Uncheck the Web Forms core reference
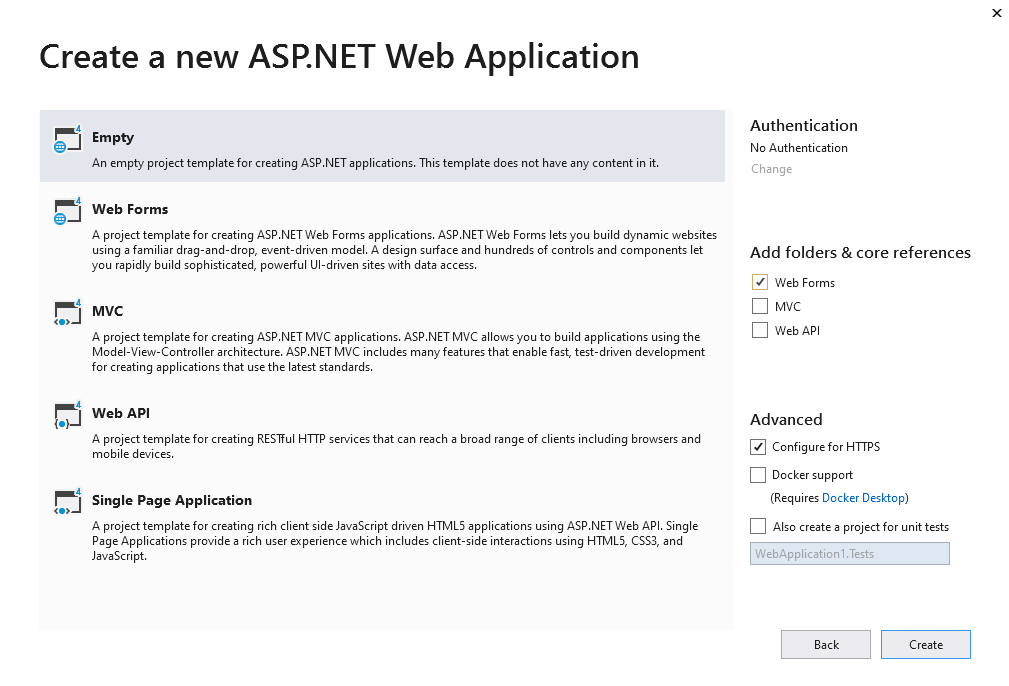1009x686 pixels. 759,282
